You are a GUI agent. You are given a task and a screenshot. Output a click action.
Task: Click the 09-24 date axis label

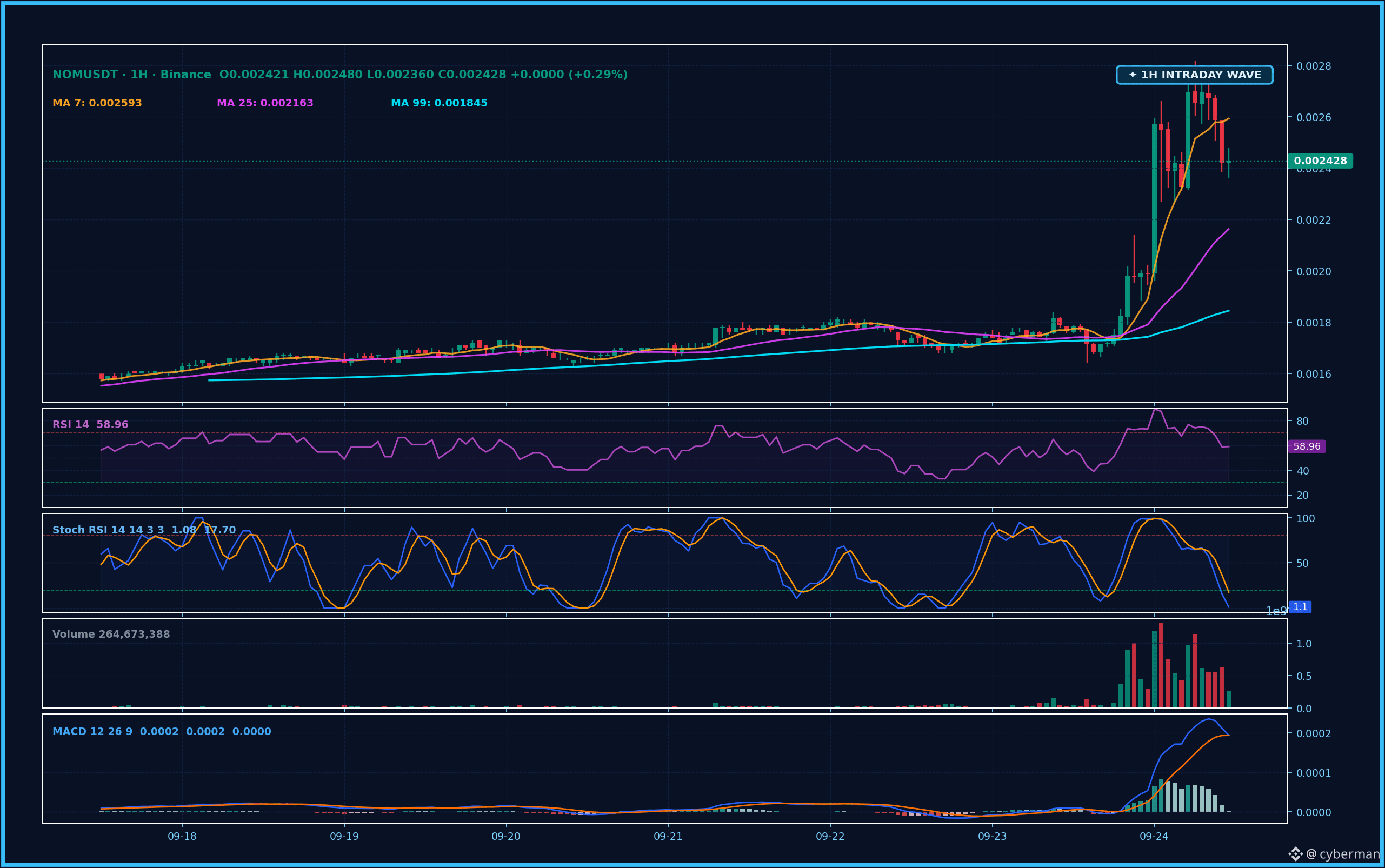(1154, 837)
